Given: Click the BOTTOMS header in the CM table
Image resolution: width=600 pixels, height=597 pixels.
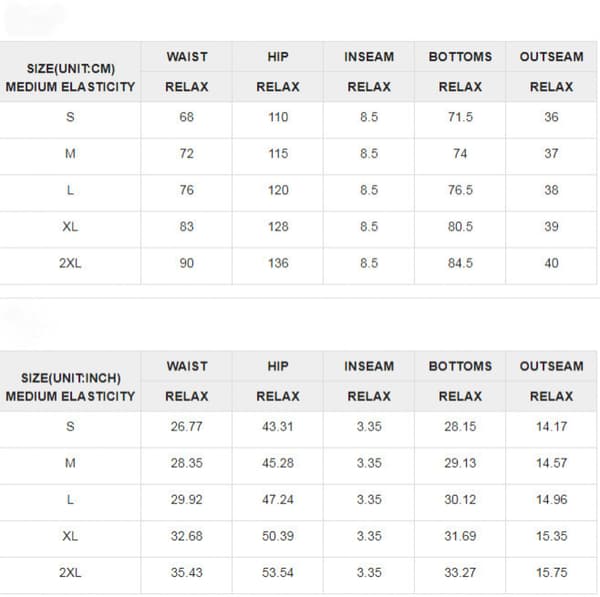Looking at the screenshot, I should click(460, 57).
